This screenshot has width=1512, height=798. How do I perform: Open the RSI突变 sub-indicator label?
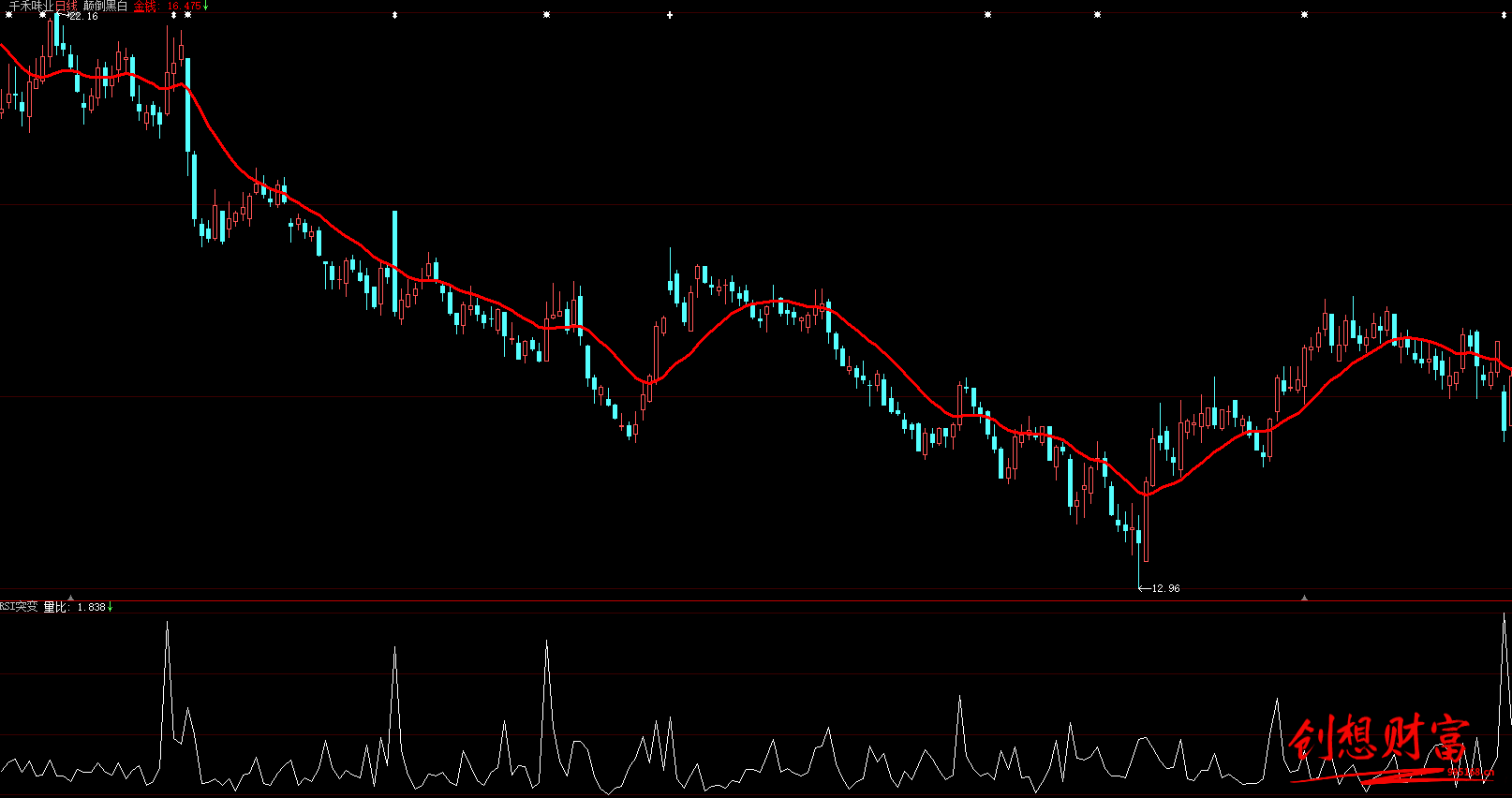click(19, 607)
